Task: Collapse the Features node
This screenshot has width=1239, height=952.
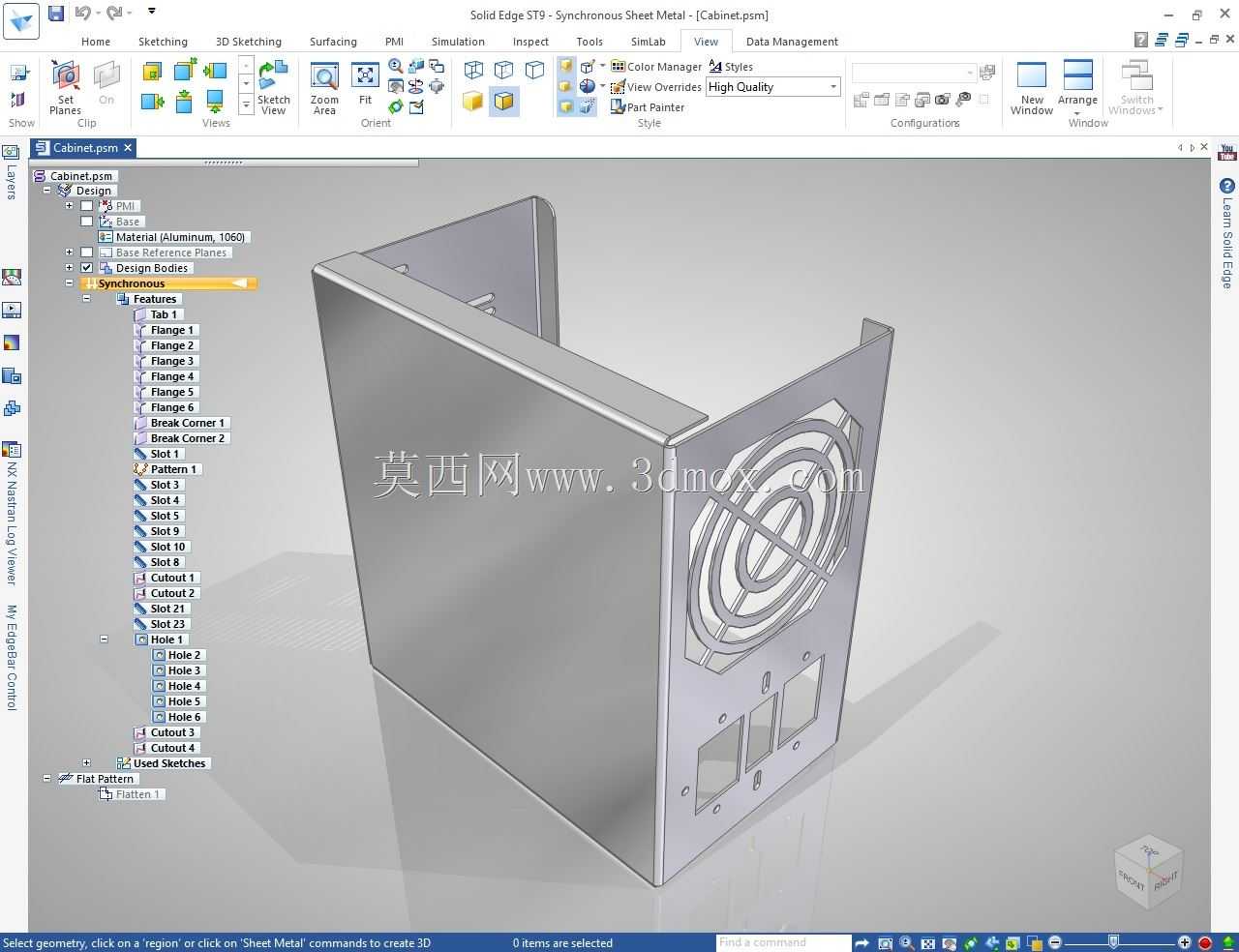Action: [x=87, y=299]
